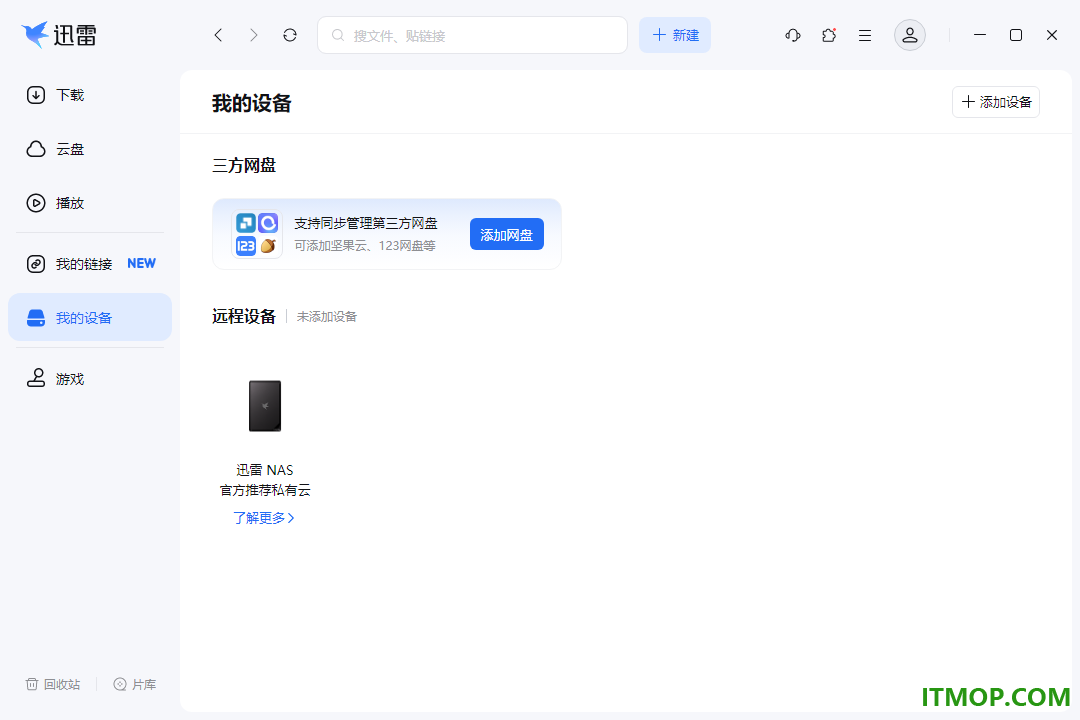Click the 新建 button

click(x=675, y=35)
